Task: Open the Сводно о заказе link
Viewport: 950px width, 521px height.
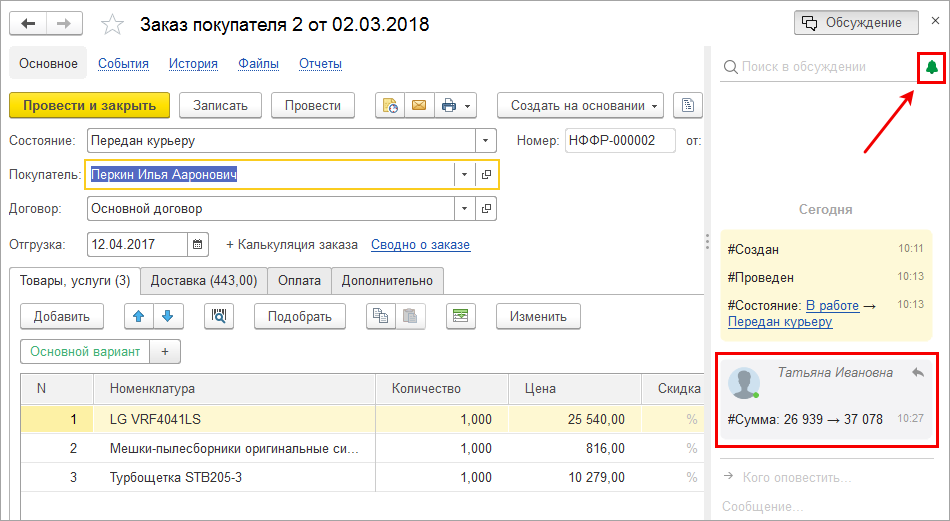Action: coord(420,244)
